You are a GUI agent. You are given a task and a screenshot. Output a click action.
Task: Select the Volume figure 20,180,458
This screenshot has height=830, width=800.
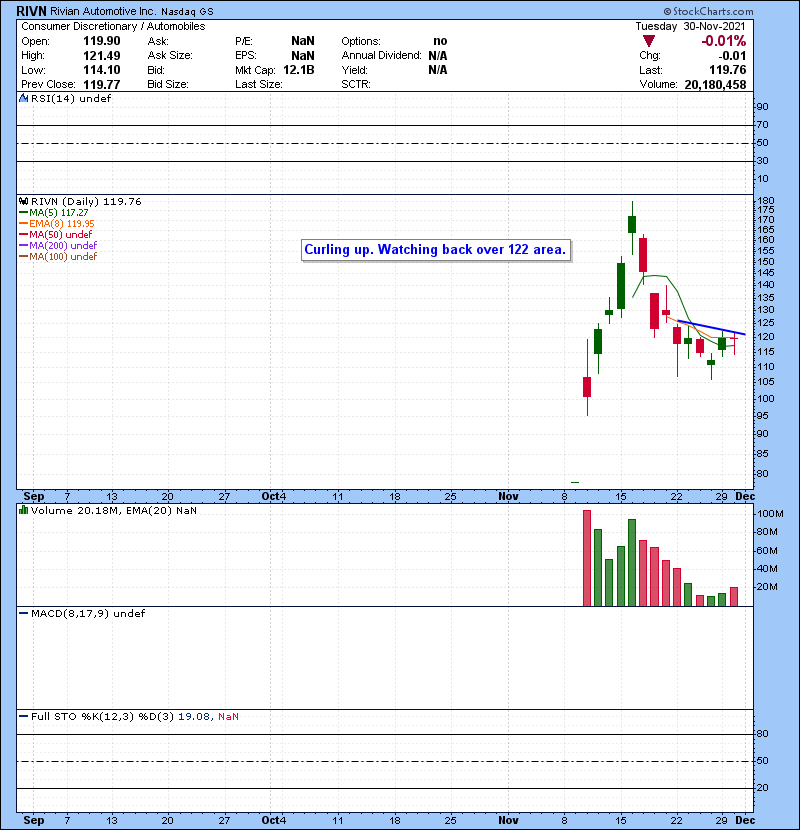(715, 84)
